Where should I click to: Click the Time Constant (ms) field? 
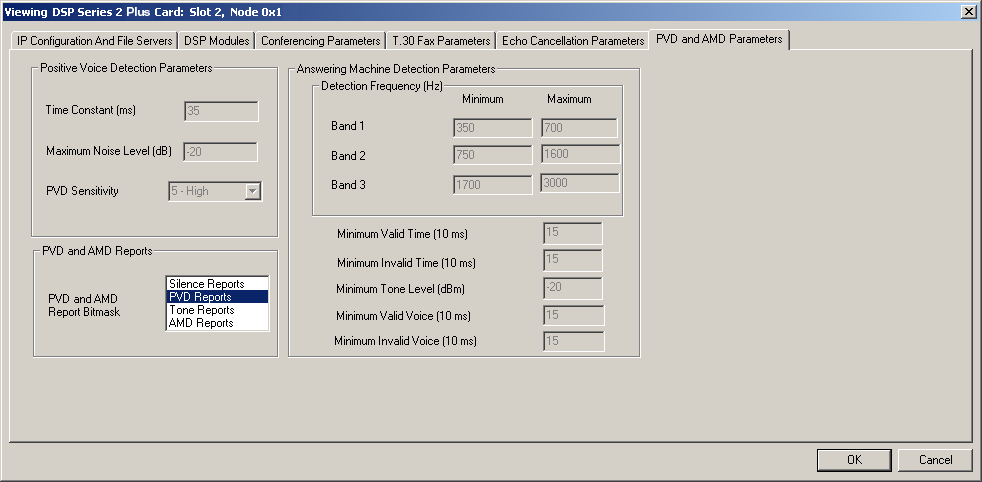(x=221, y=111)
